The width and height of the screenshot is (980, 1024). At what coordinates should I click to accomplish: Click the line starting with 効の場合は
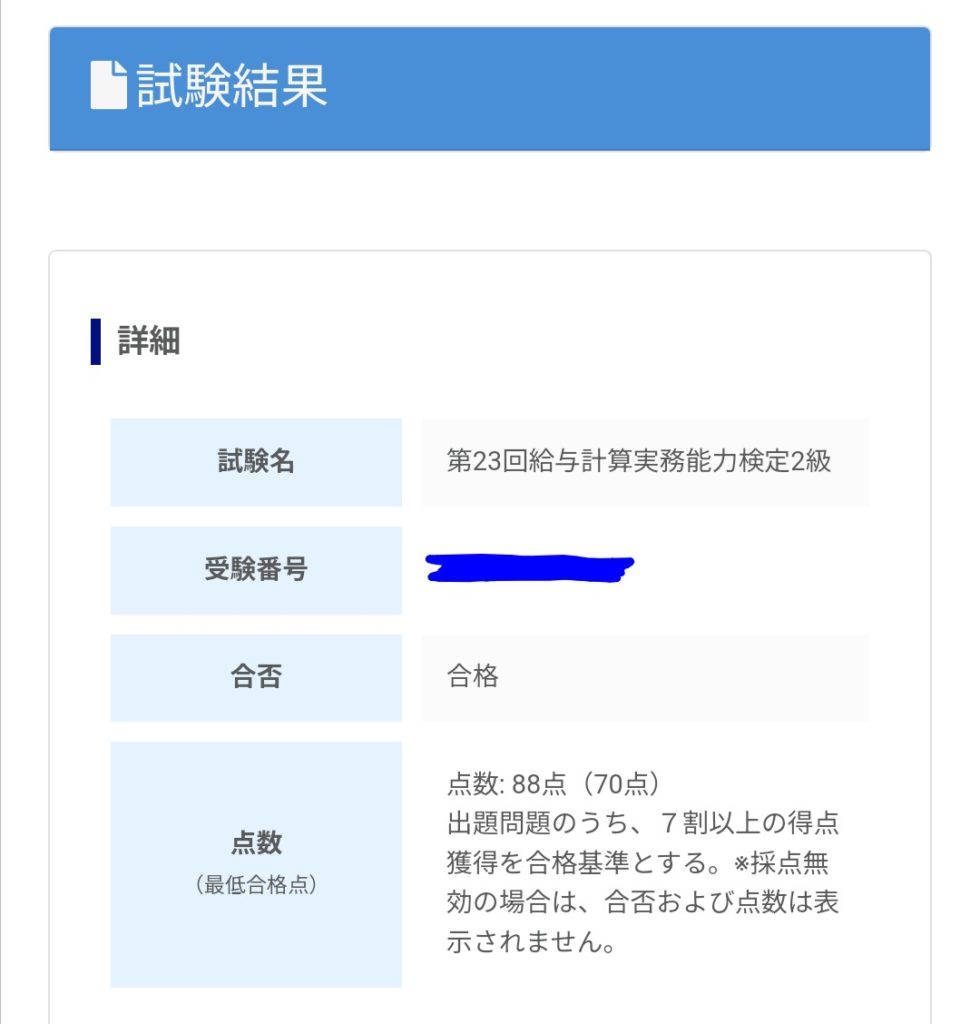point(642,902)
